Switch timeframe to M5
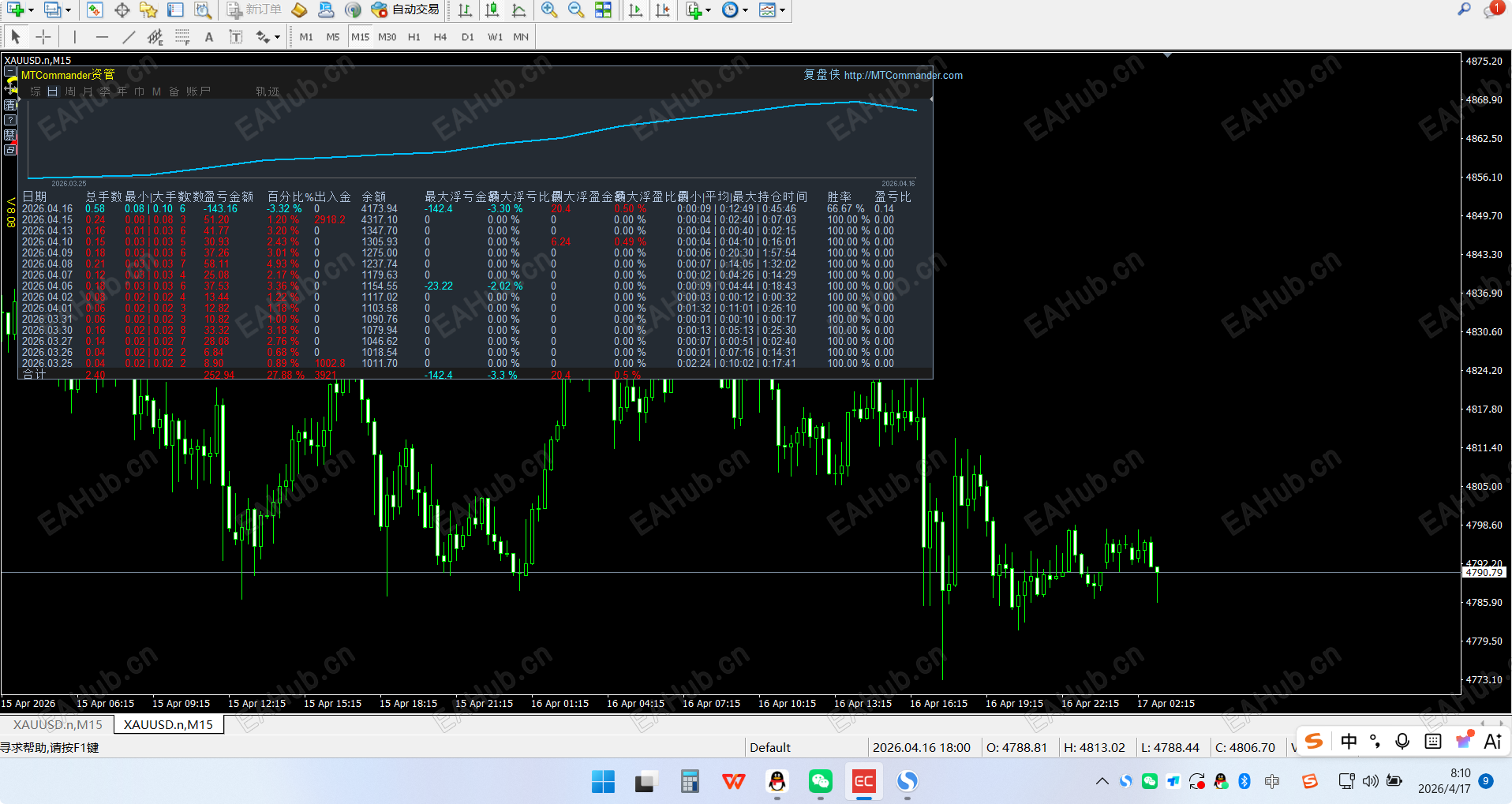 click(333, 36)
